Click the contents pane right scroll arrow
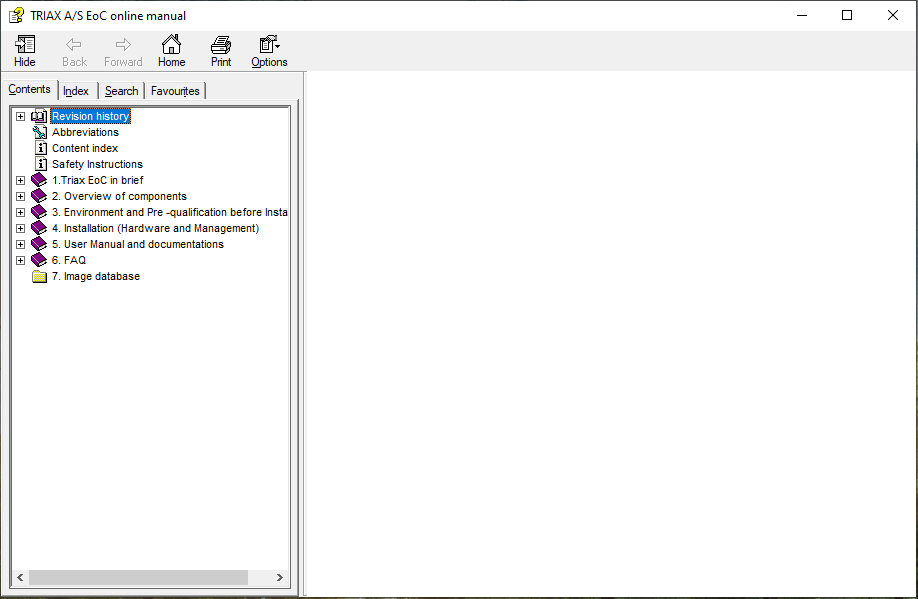Screen dimensions: 918x599 pos(280,577)
